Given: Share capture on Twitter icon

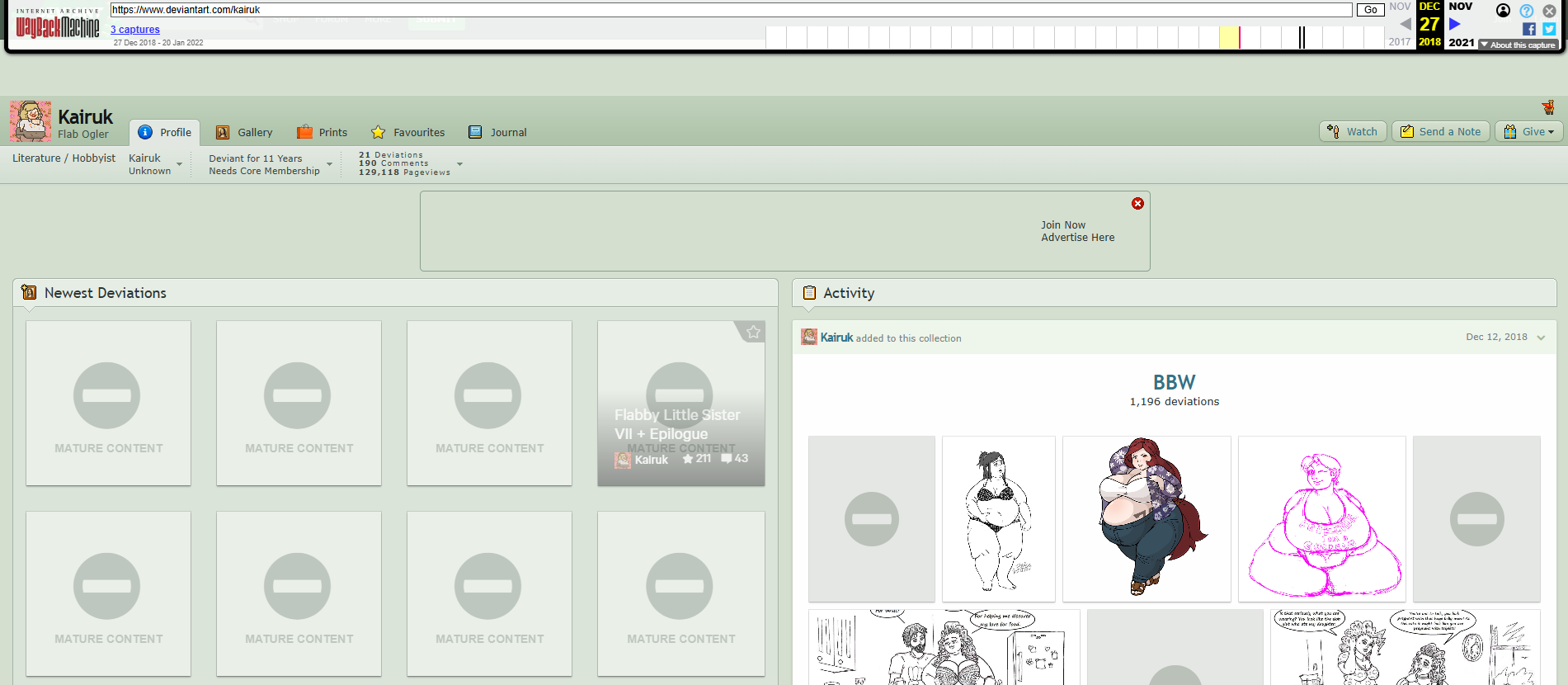Looking at the screenshot, I should click(x=1549, y=29).
